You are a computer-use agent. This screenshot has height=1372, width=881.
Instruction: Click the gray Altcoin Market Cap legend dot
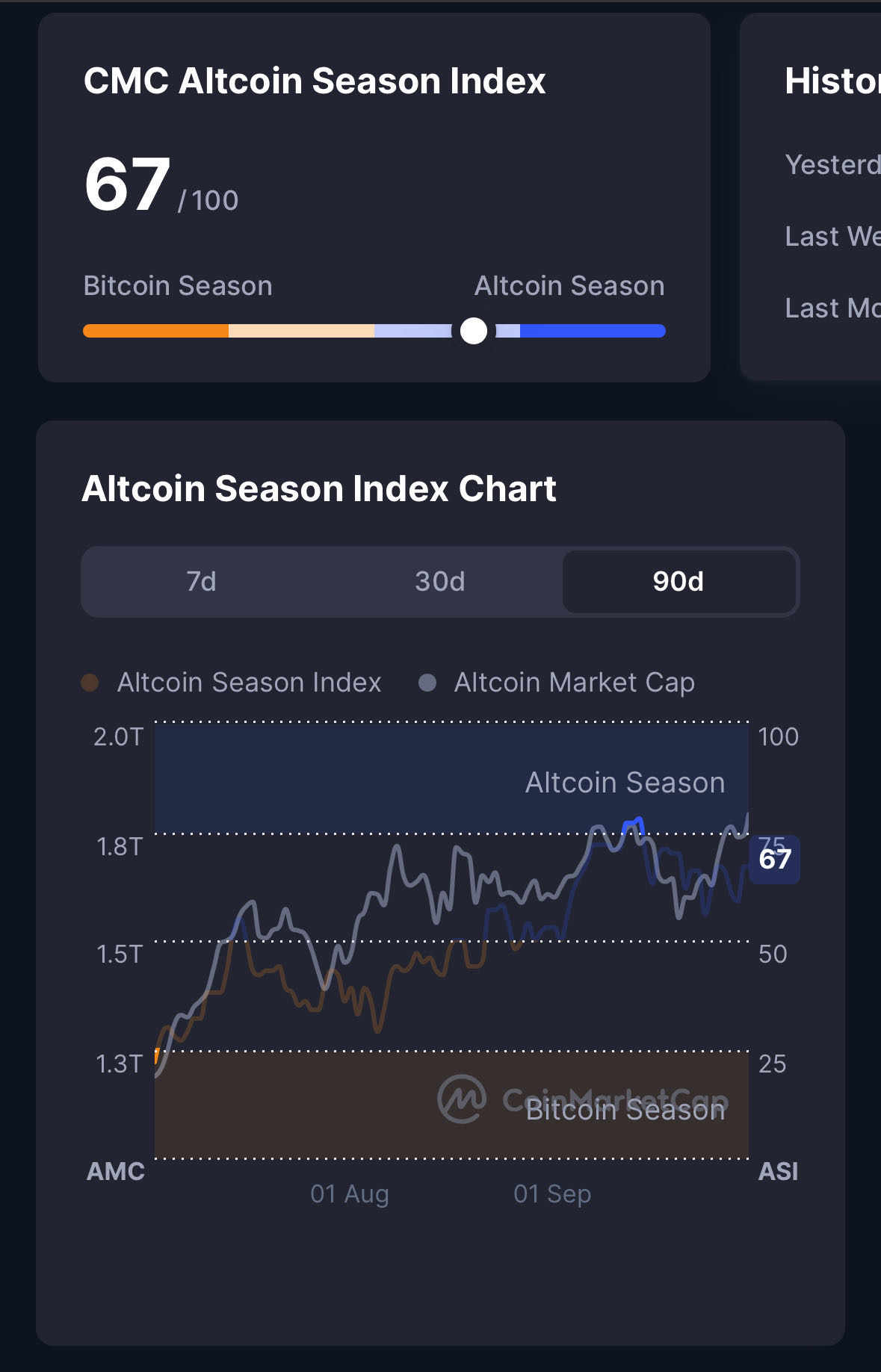click(427, 683)
